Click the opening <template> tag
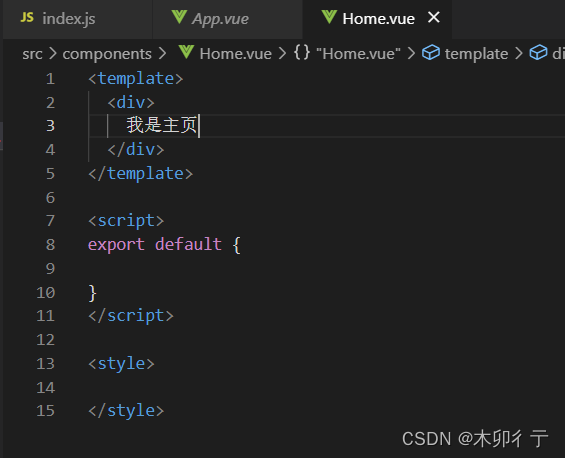The width and height of the screenshot is (565, 458). coord(136,79)
